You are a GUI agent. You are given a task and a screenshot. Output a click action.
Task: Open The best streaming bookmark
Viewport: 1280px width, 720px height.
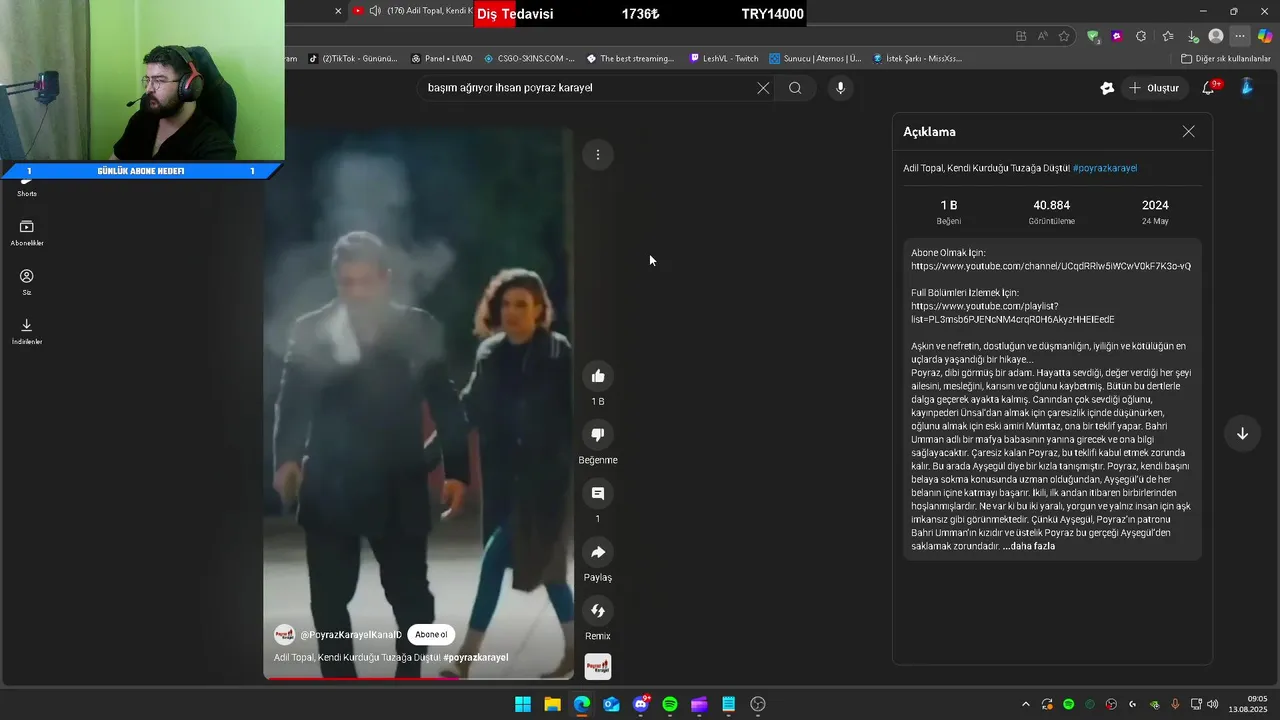631,59
